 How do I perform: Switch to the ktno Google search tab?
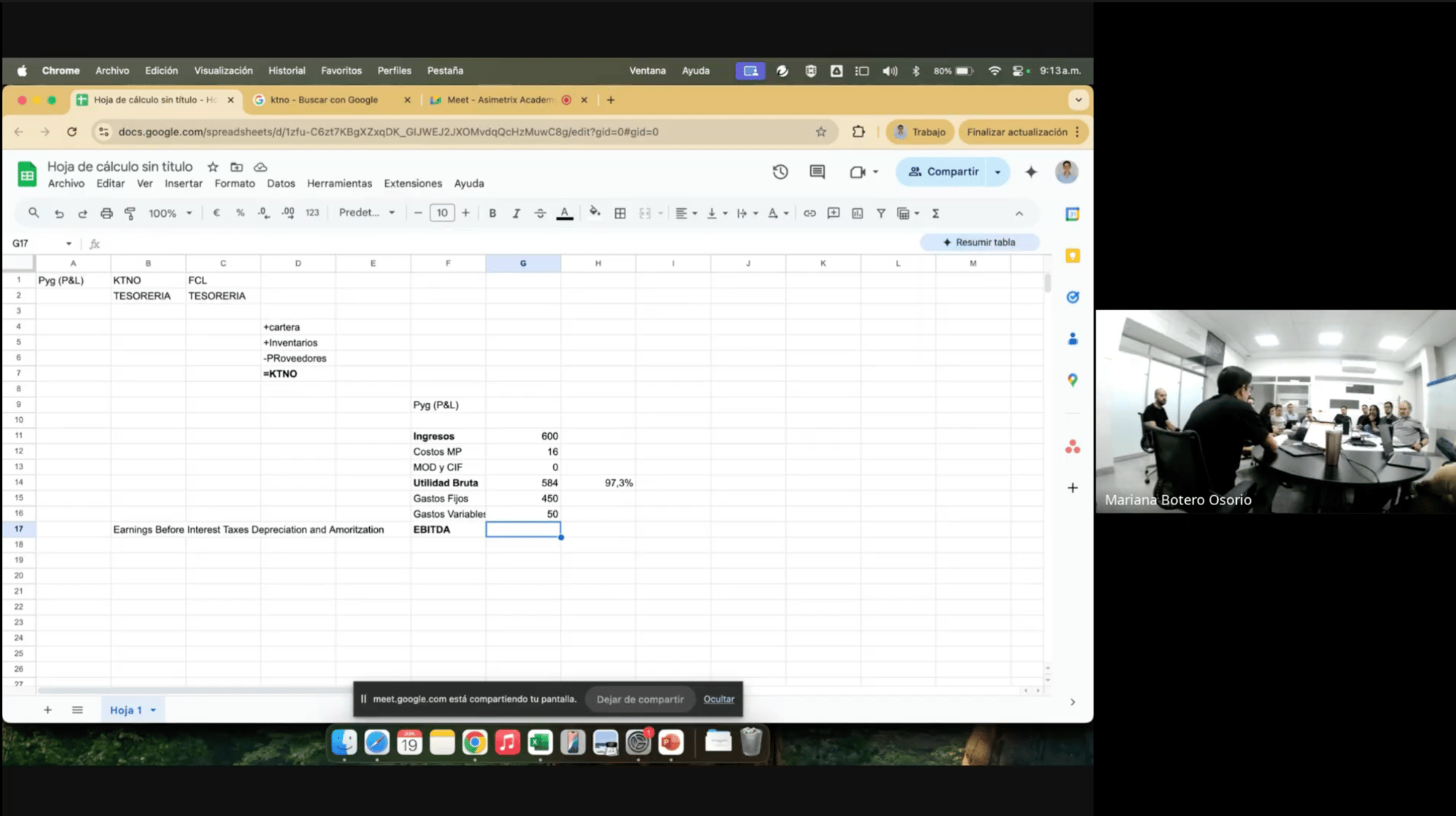[x=325, y=100]
